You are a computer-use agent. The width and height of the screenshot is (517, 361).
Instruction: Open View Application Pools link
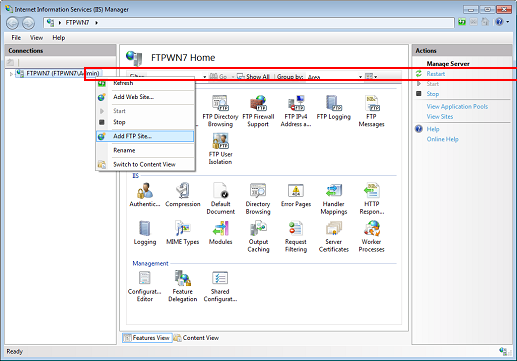coord(457,106)
